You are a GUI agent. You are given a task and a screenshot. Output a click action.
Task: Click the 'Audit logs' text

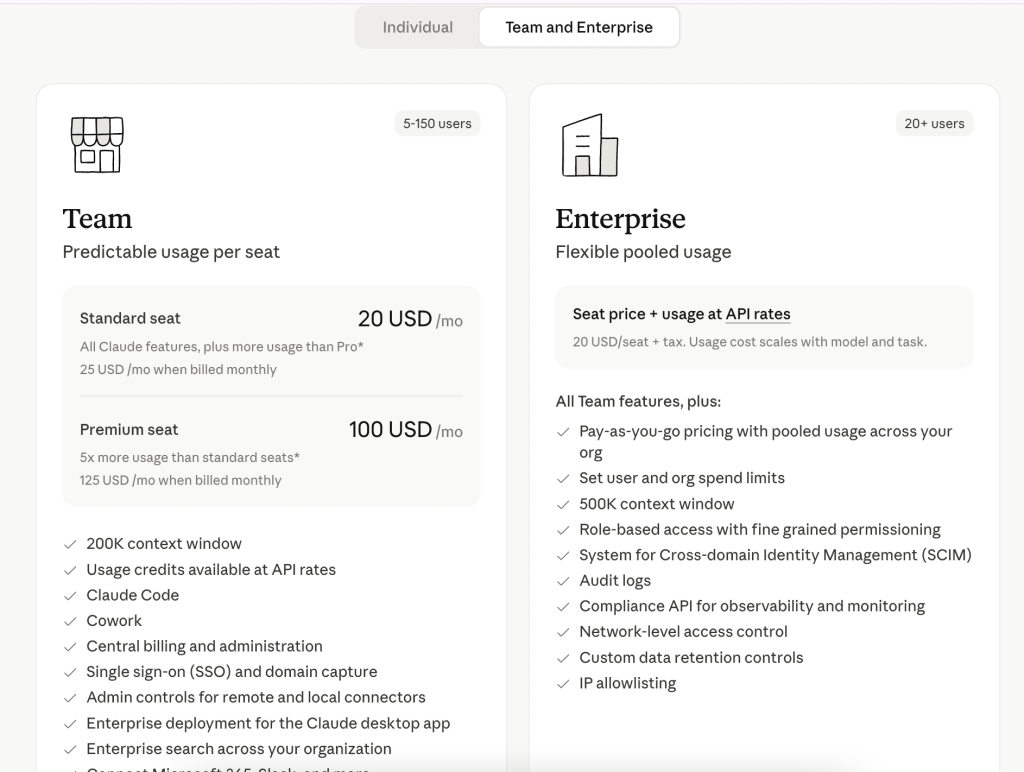(615, 581)
